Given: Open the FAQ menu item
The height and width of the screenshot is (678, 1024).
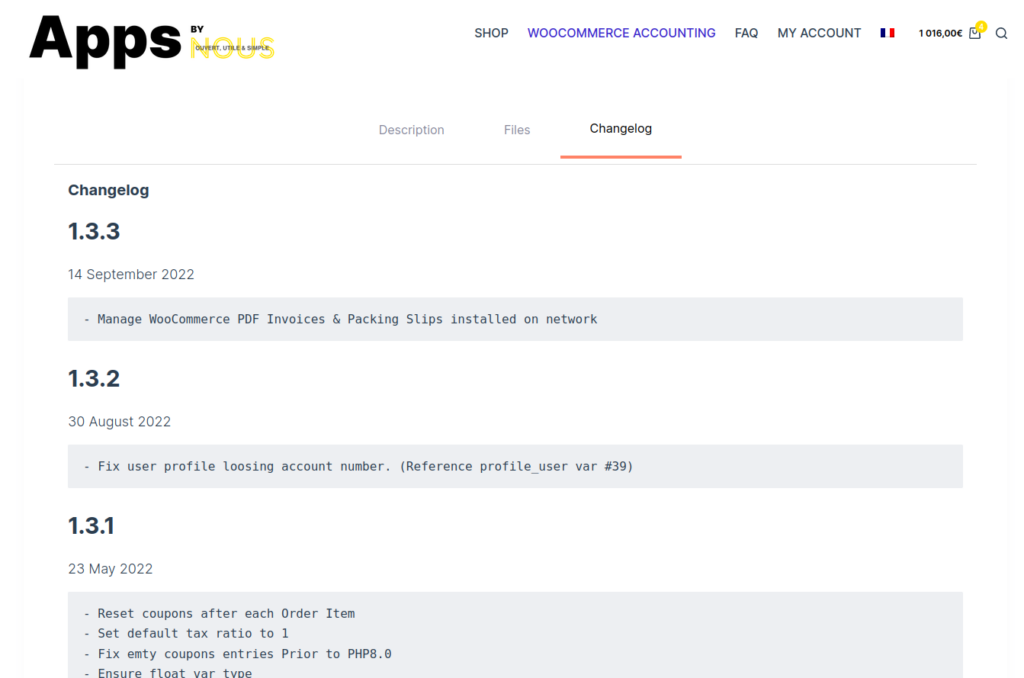Looking at the screenshot, I should 746,32.
